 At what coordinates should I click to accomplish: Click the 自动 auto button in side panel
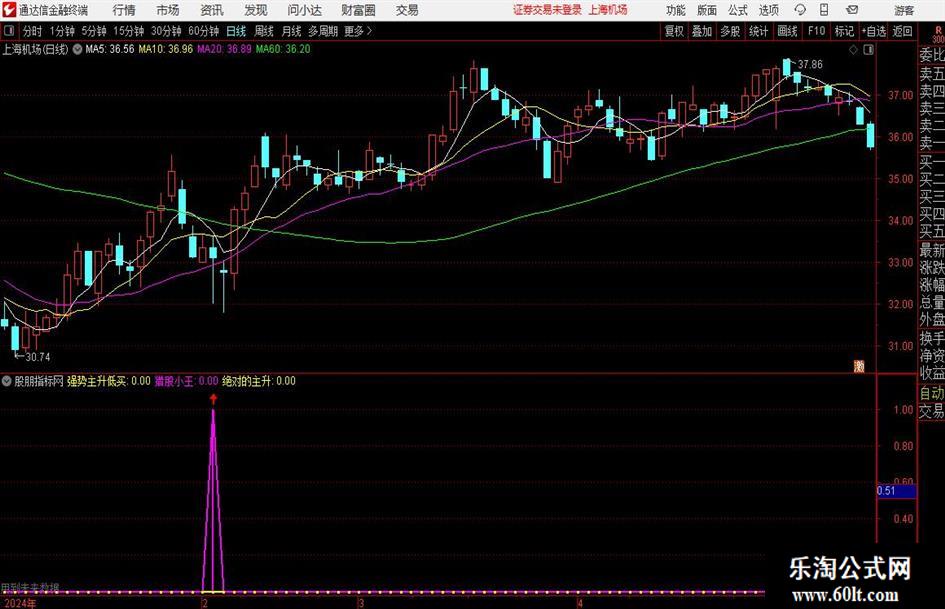point(931,393)
